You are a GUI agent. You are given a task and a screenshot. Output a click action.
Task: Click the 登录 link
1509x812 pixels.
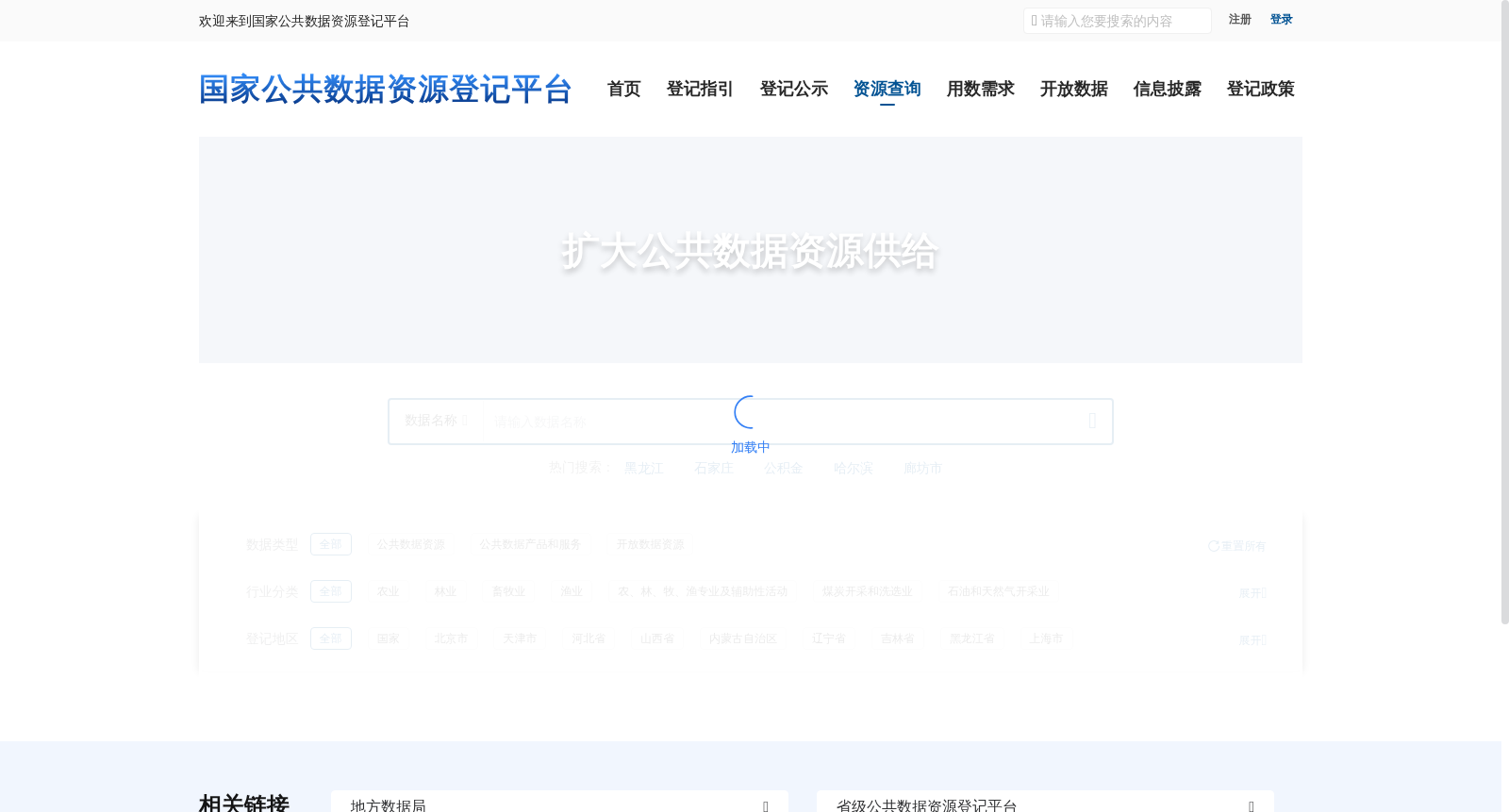(1281, 20)
